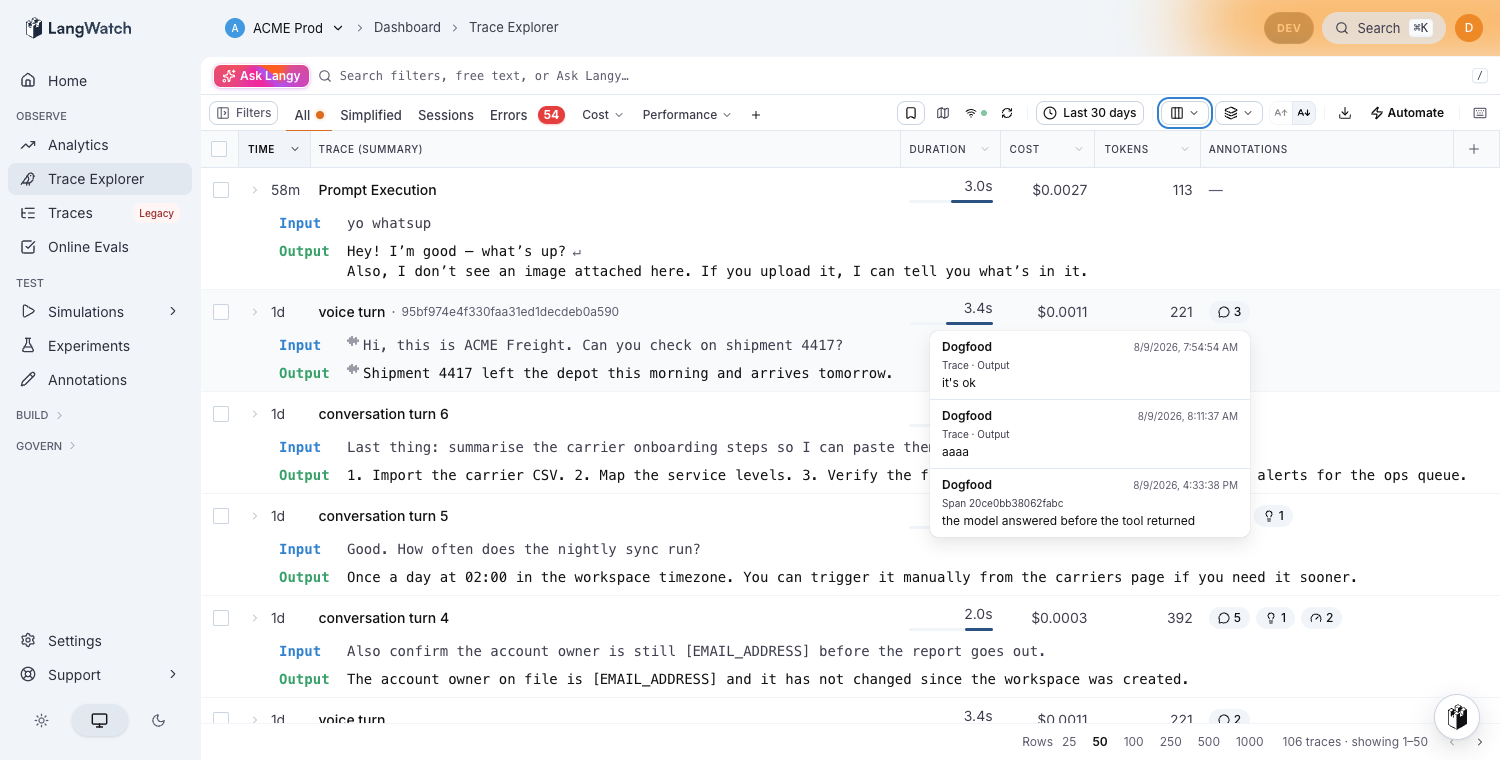The width and height of the screenshot is (1500, 760).
Task: Add a new view tab
Action: (x=756, y=115)
